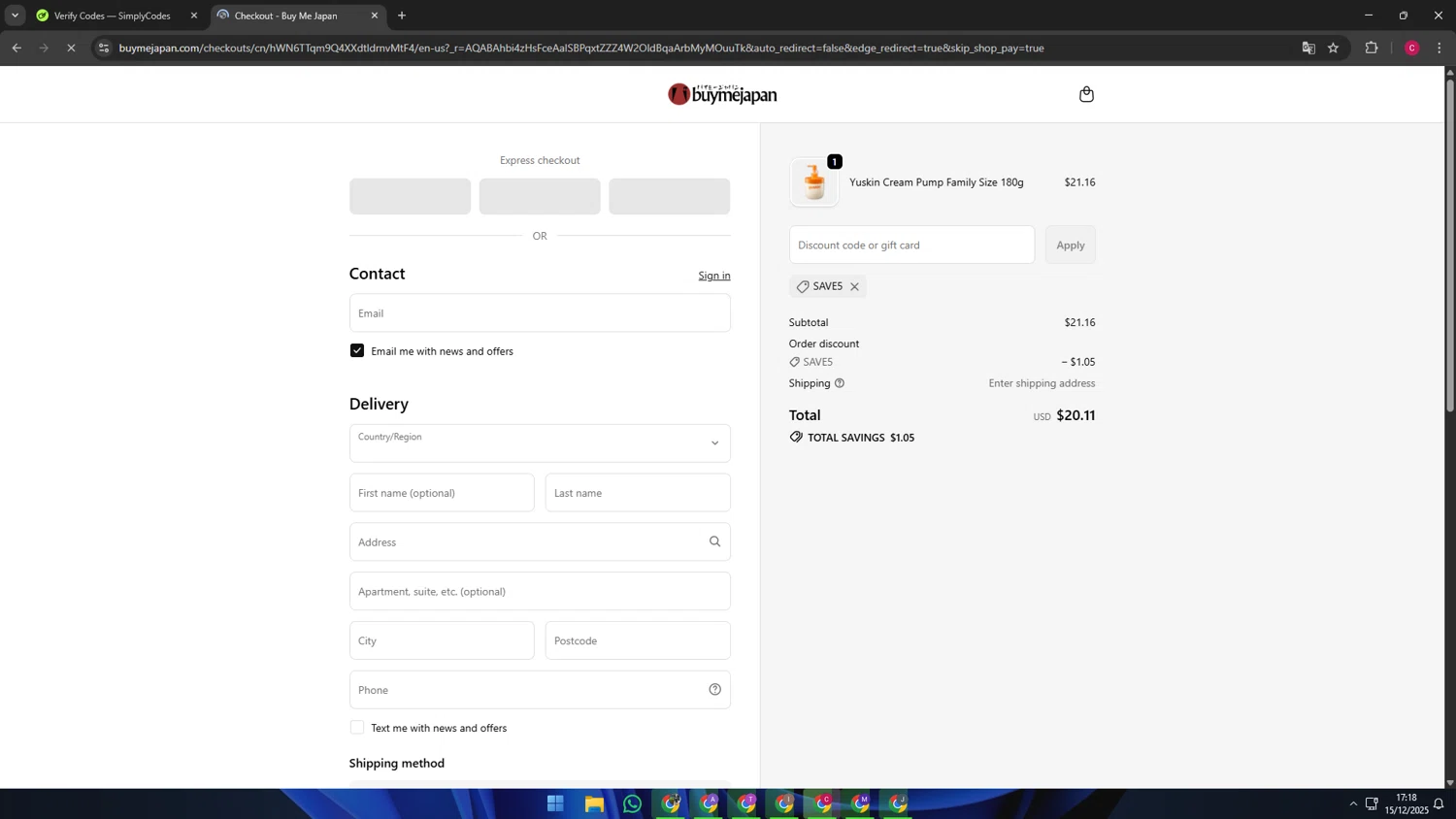Screen dimensions: 1456x819
Task: Focus the Last name field
Action: (x=638, y=492)
